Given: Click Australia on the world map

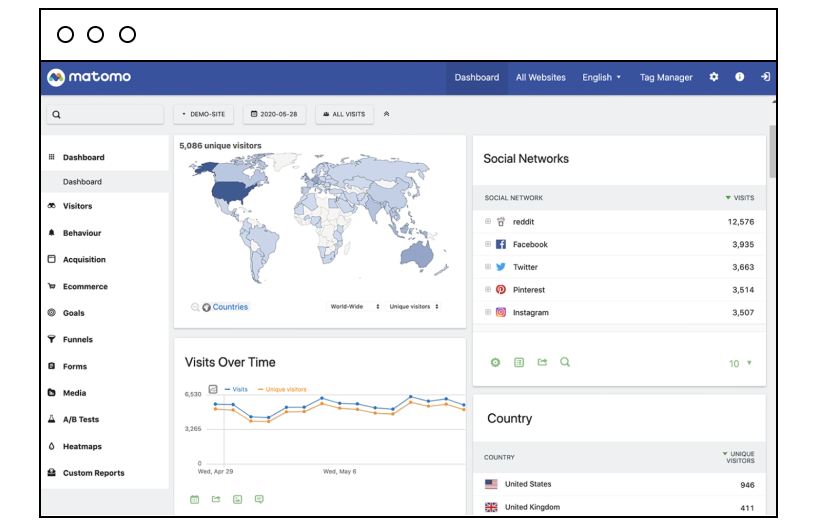Looking at the screenshot, I should 416,255.
